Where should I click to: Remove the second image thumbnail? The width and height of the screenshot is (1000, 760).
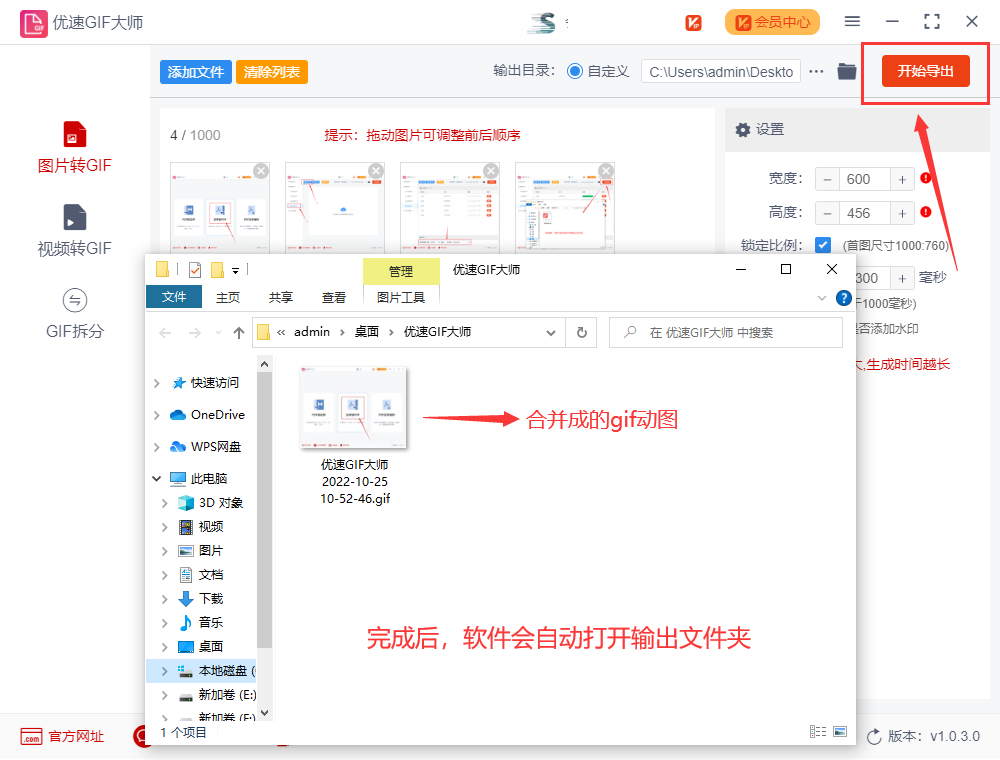[x=376, y=171]
